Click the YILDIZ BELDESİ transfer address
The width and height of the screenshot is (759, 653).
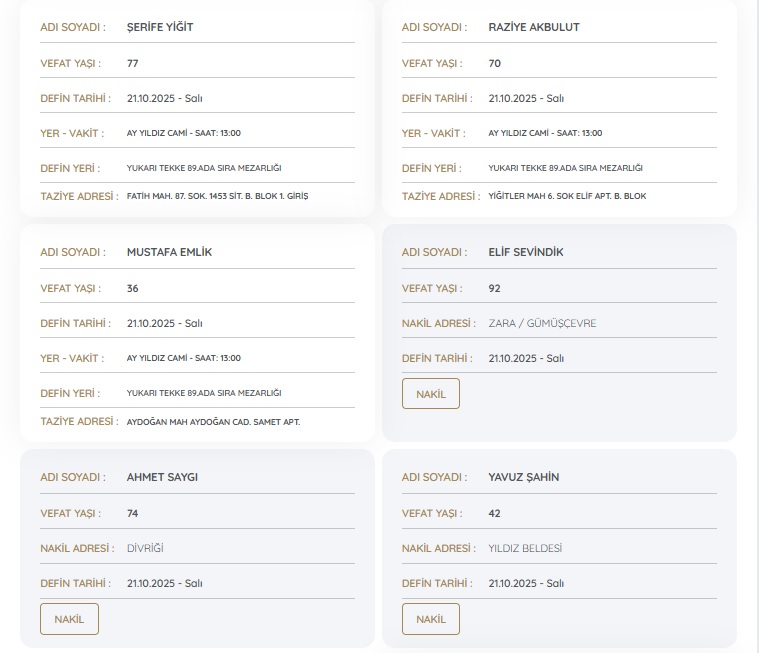pyautogui.click(x=525, y=548)
